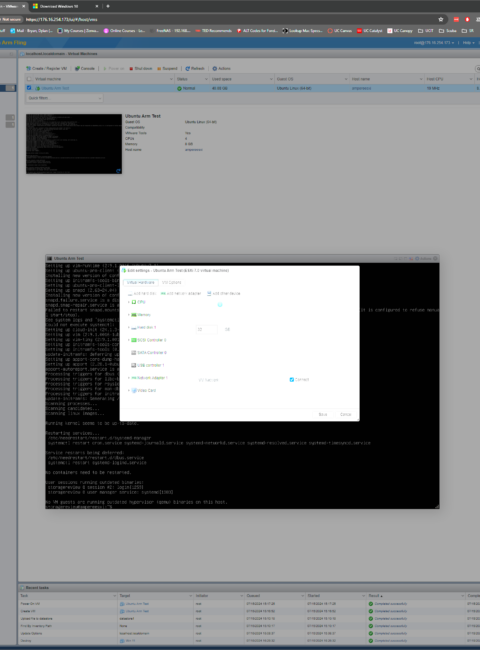Click the SATA Controller 0 icon
This screenshot has height=650, width=480.
click(x=133, y=353)
